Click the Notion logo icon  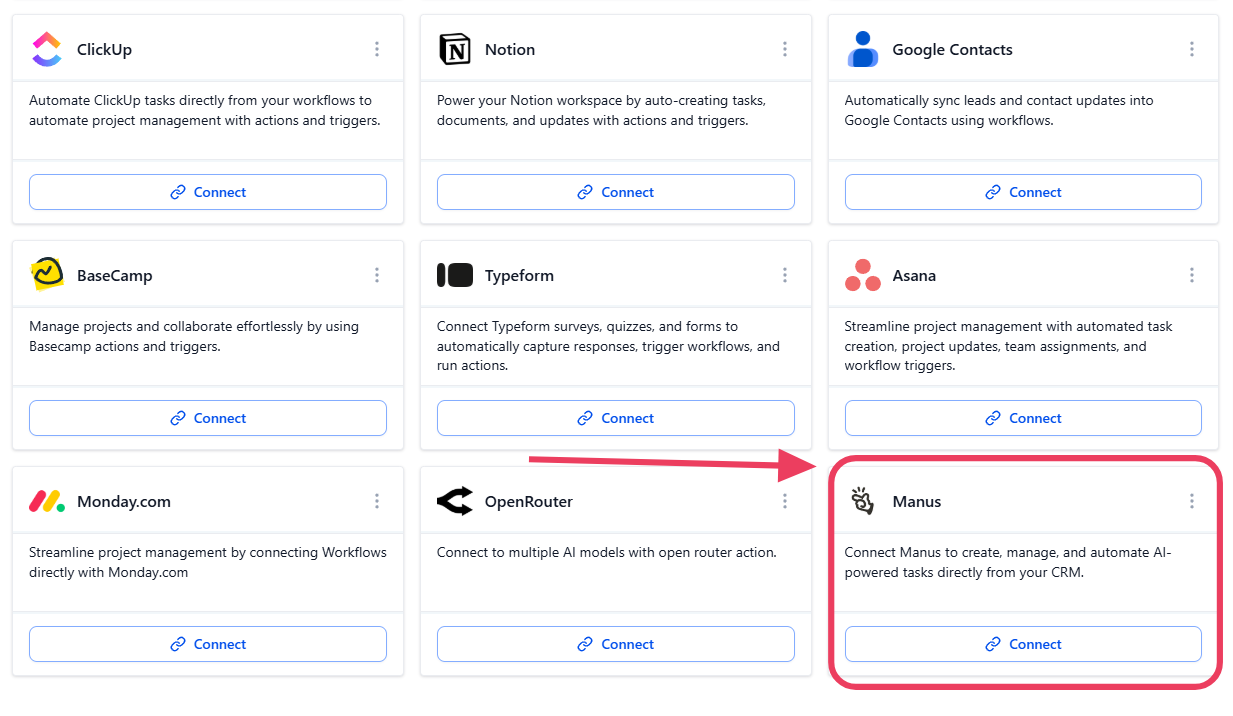[455, 49]
